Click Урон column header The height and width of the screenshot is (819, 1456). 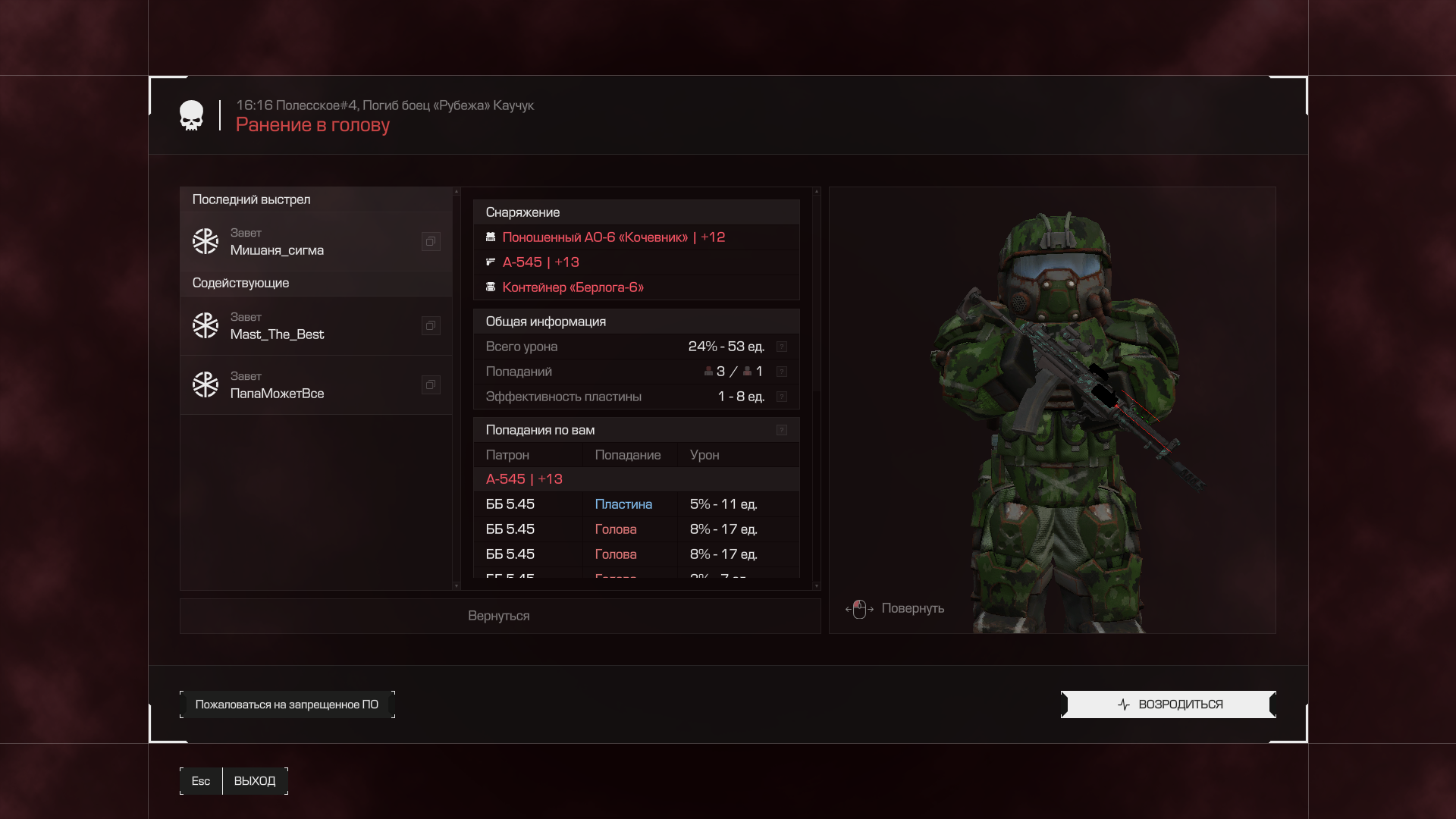click(704, 455)
